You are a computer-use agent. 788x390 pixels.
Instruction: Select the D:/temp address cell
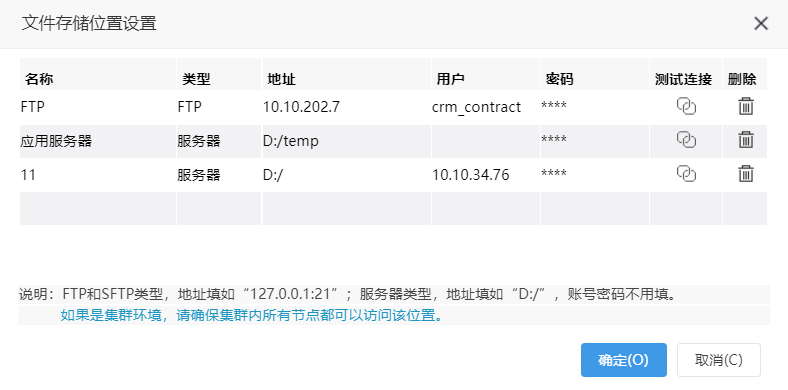(346, 141)
